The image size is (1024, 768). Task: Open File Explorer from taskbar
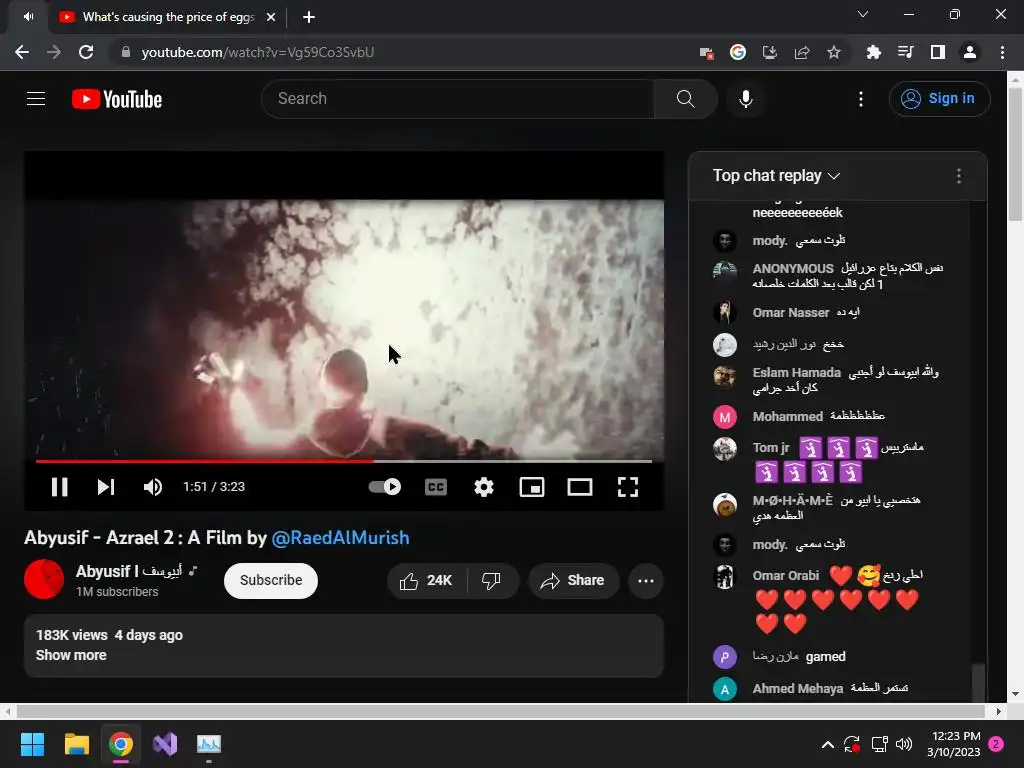[76, 744]
